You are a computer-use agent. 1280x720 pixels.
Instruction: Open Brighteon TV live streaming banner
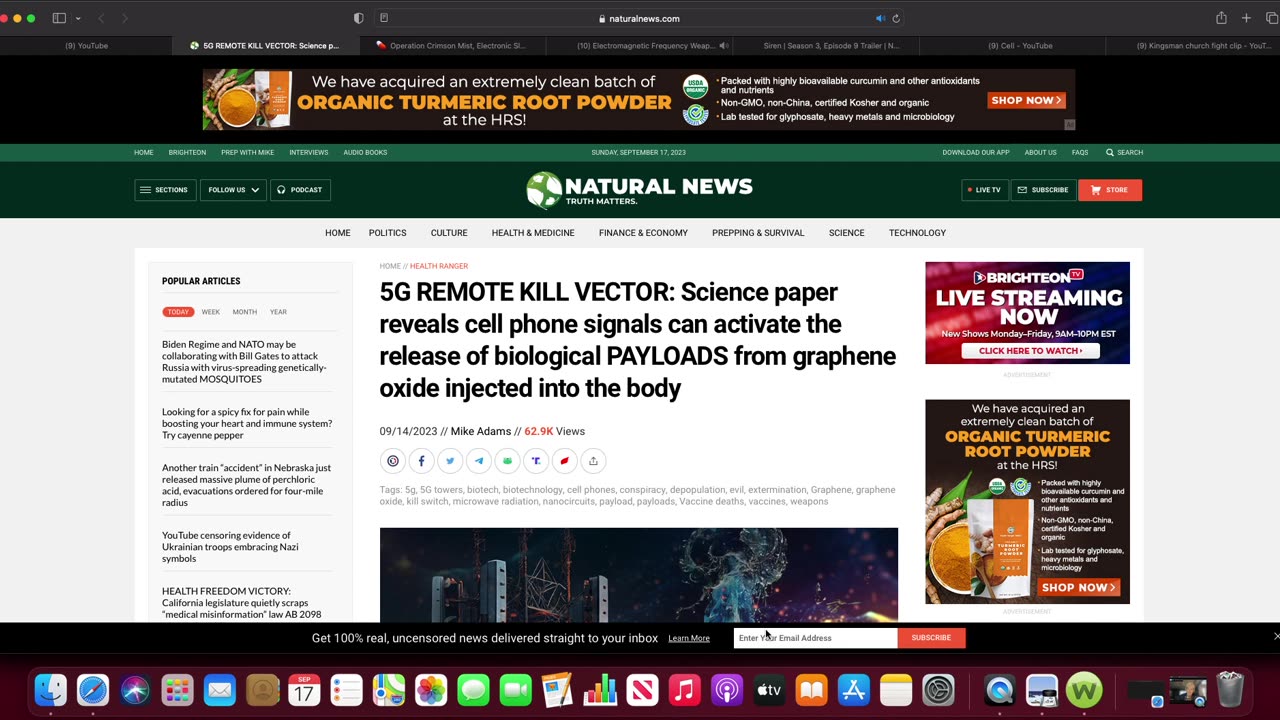coord(1027,313)
